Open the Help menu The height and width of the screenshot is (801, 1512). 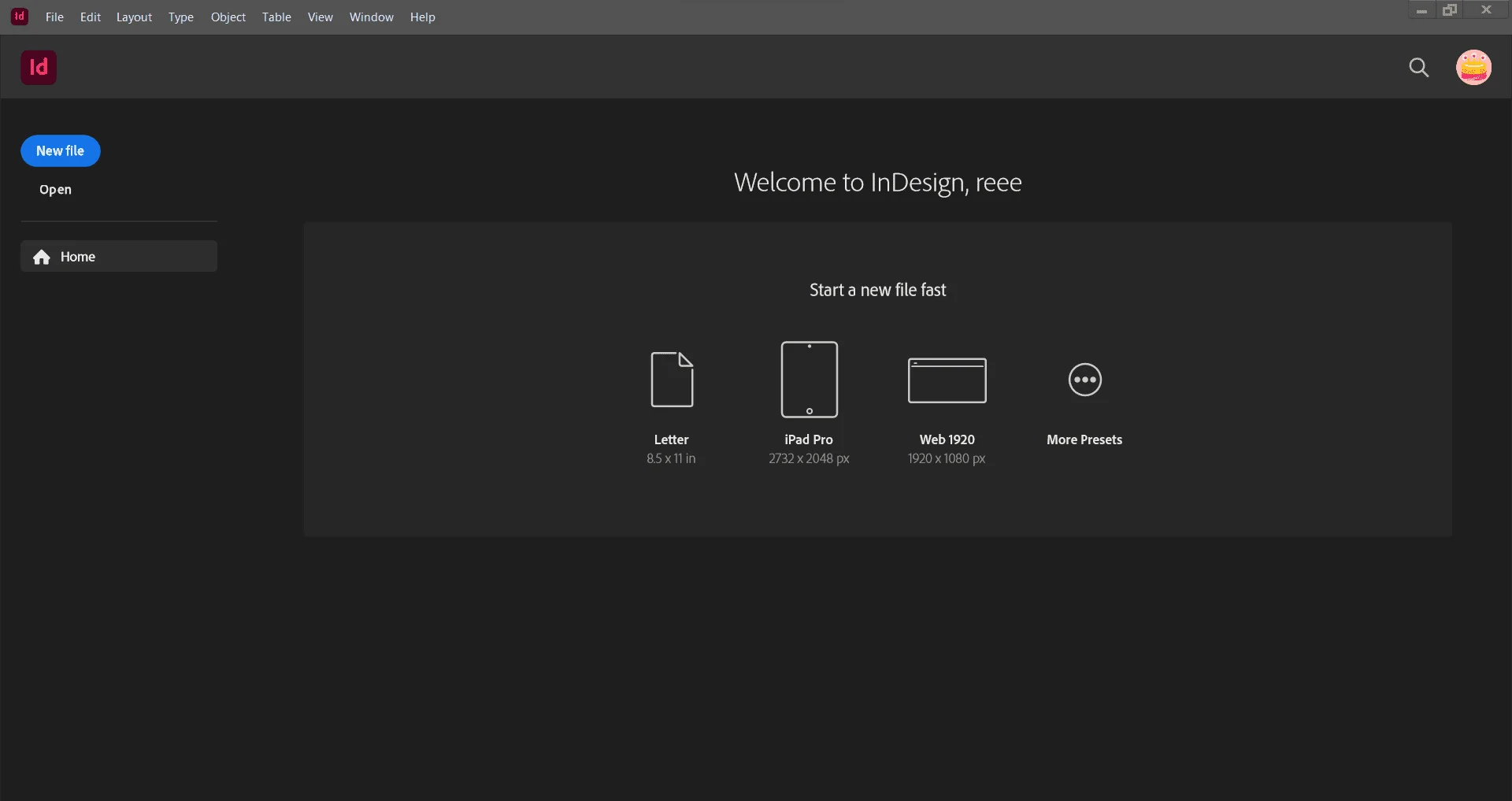pyautogui.click(x=423, y=17)
